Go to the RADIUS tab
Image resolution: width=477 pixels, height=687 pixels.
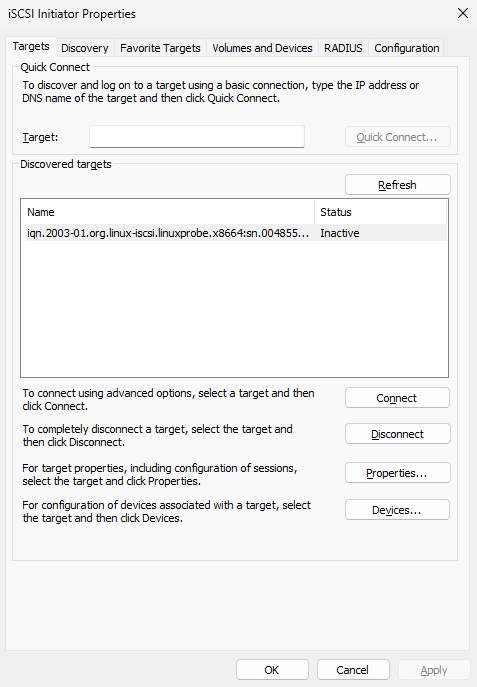click(343, 48)
